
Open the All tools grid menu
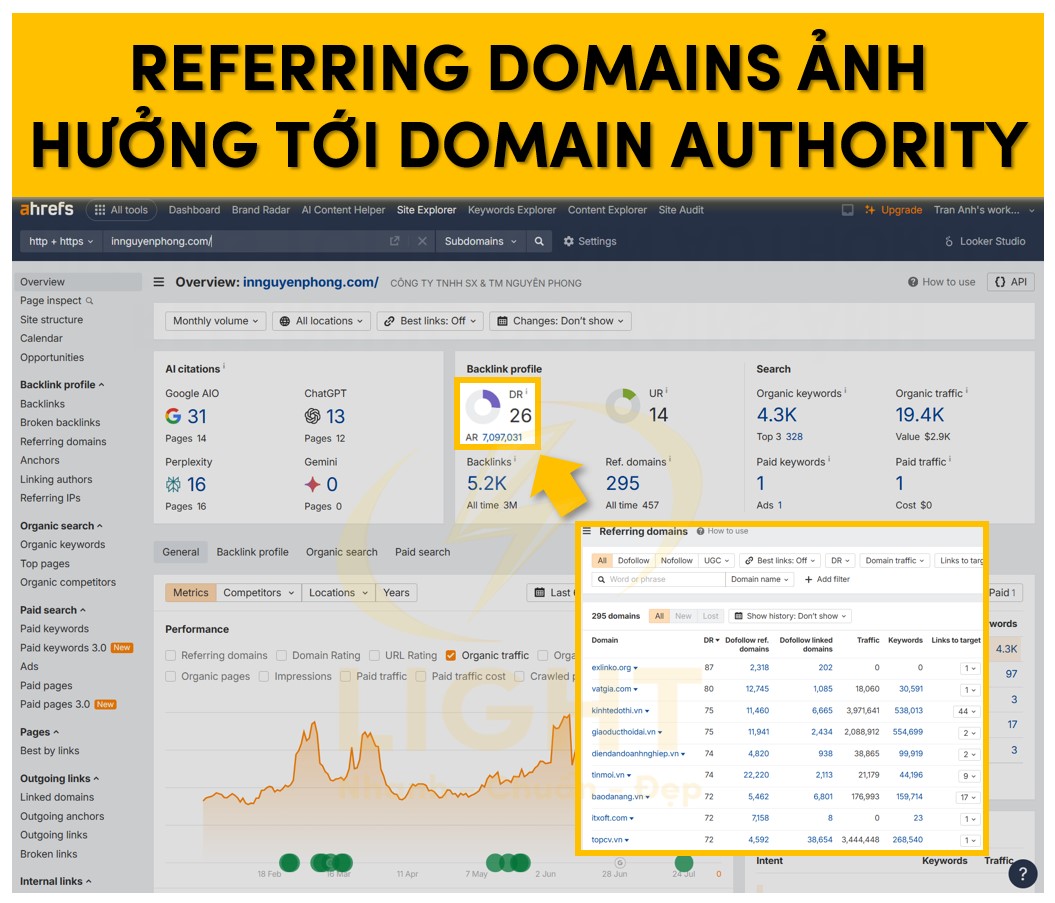coord(121,210)
